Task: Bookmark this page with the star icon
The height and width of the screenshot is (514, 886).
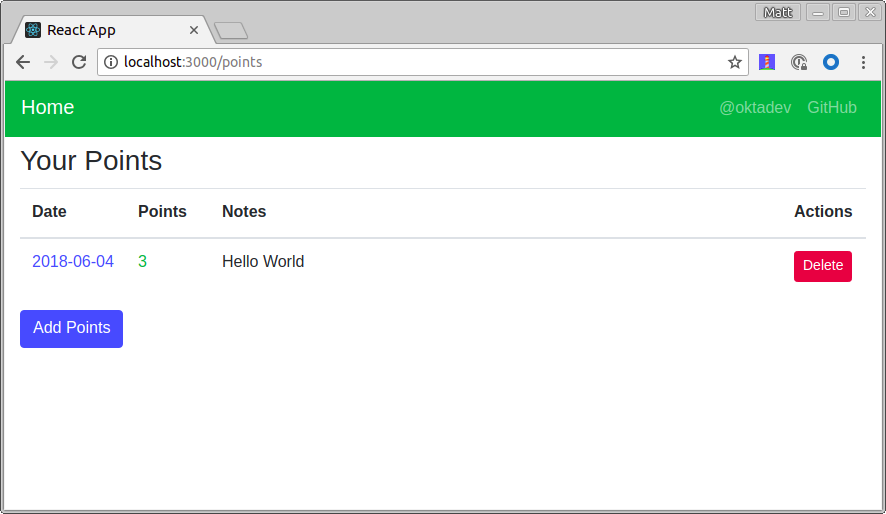Action: click(735, 62)
